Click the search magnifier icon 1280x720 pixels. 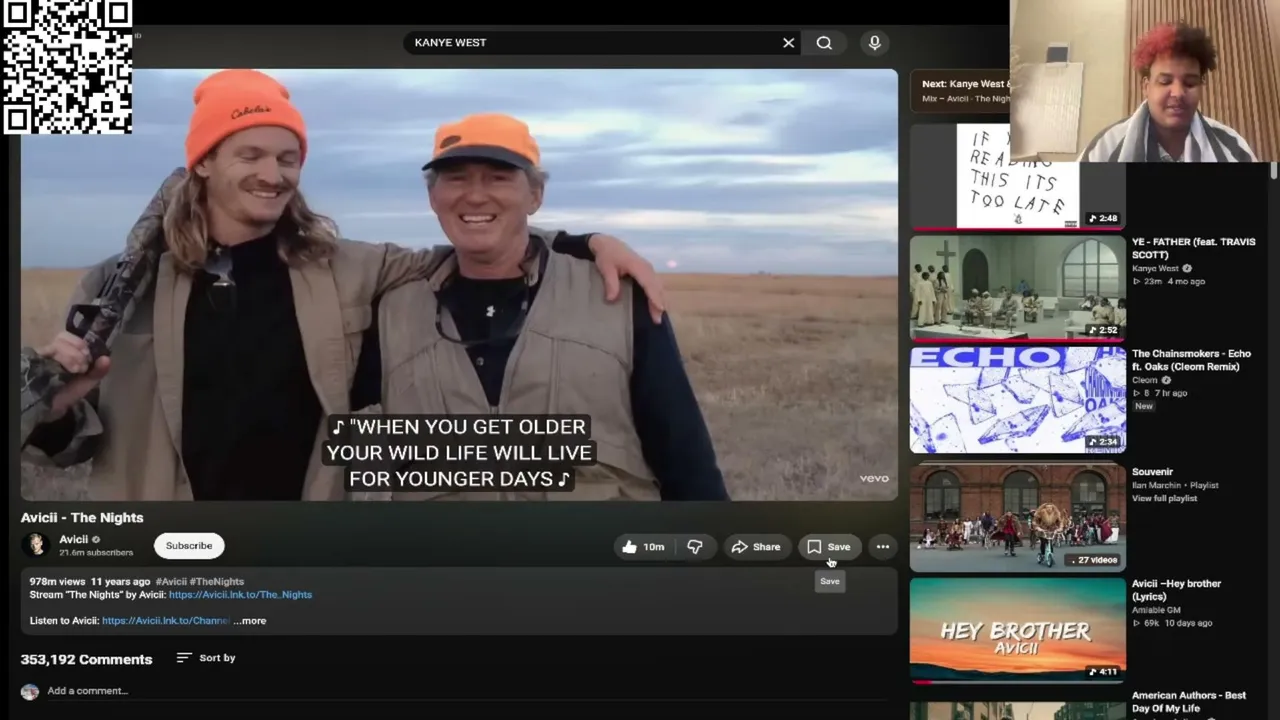click(x=824, y=43)
